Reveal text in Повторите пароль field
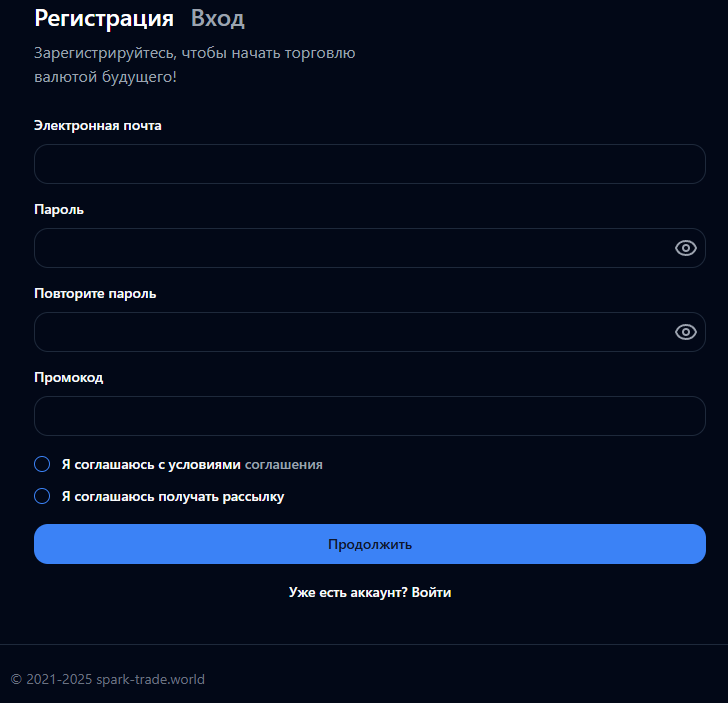728x703 pixels. (x=686, y=332)
